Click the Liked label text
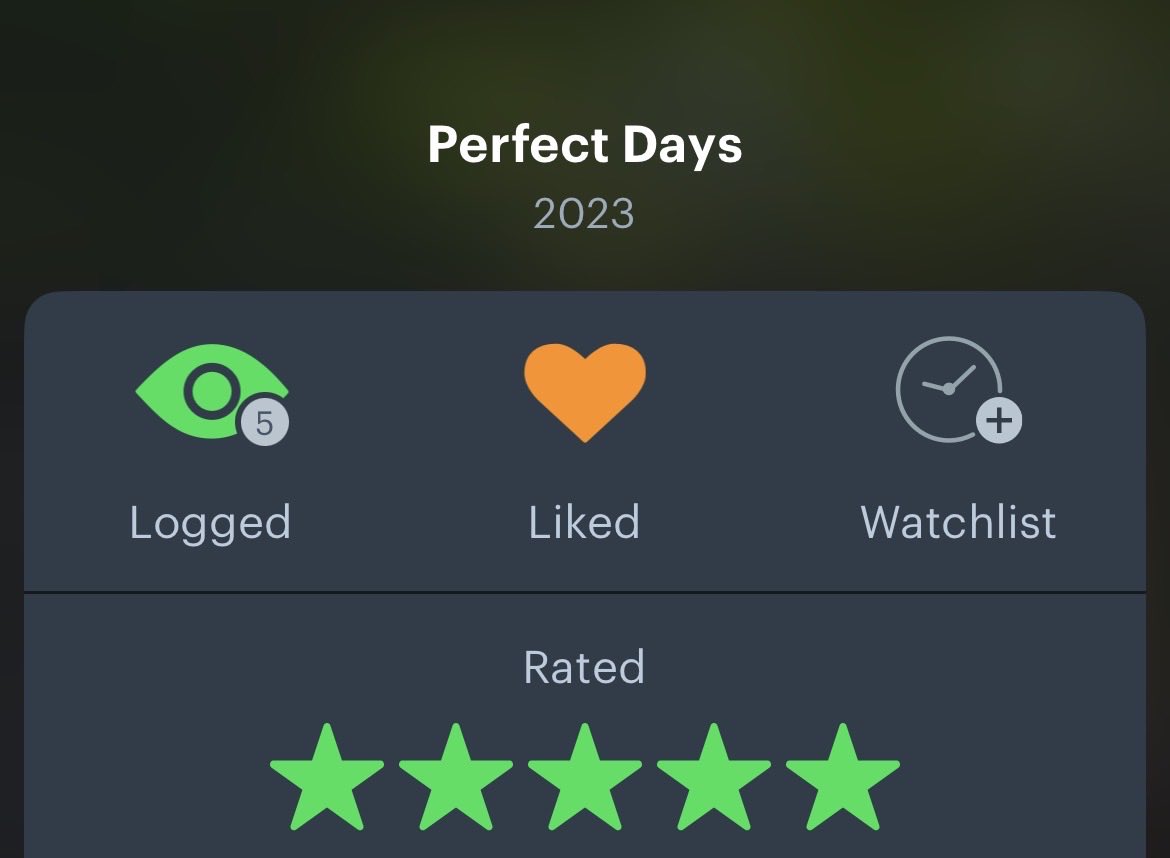Viewport: 1170px width, 858px height. 584,522
